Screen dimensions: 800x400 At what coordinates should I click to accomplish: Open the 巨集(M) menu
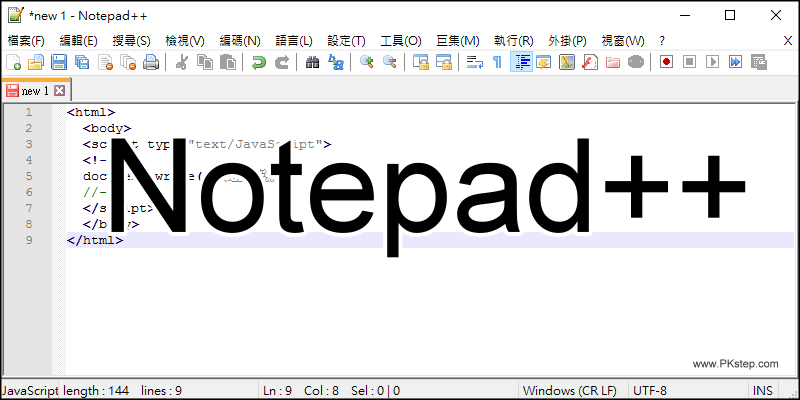[458, 41]
